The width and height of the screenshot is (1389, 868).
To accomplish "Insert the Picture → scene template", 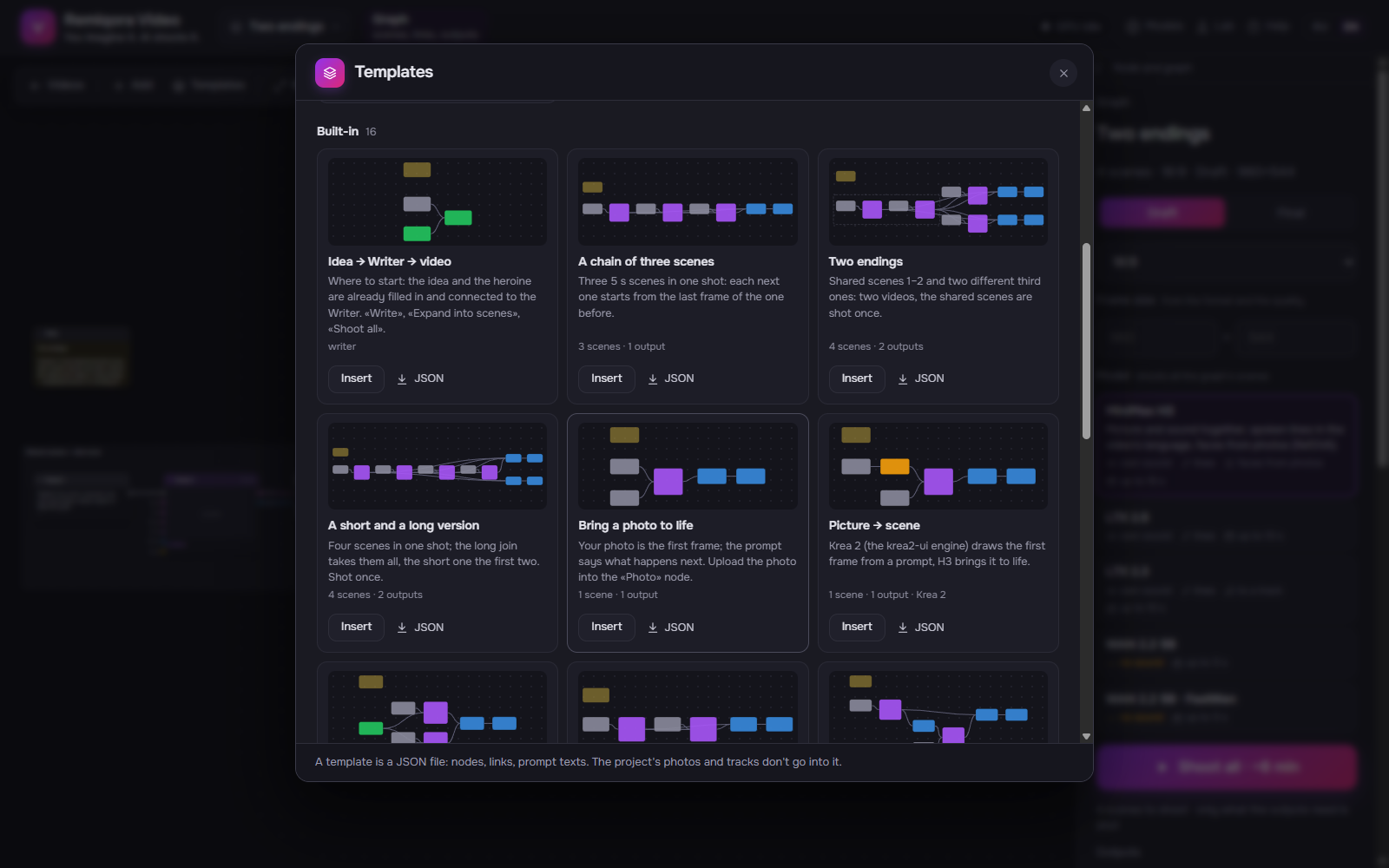I will (857, 627).
